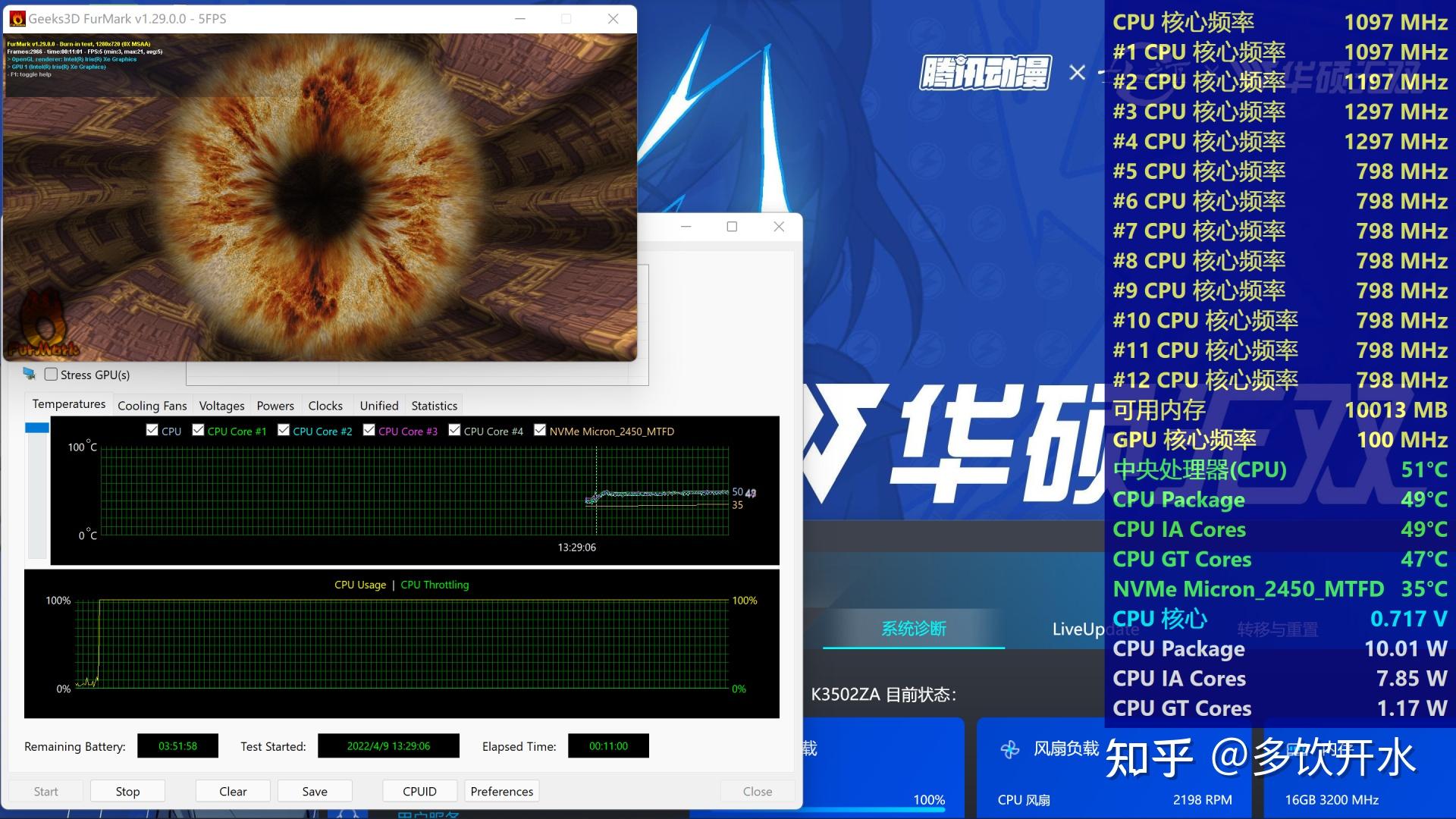Click the Stop button in FurMark
1456x819 pixels.
125,791
